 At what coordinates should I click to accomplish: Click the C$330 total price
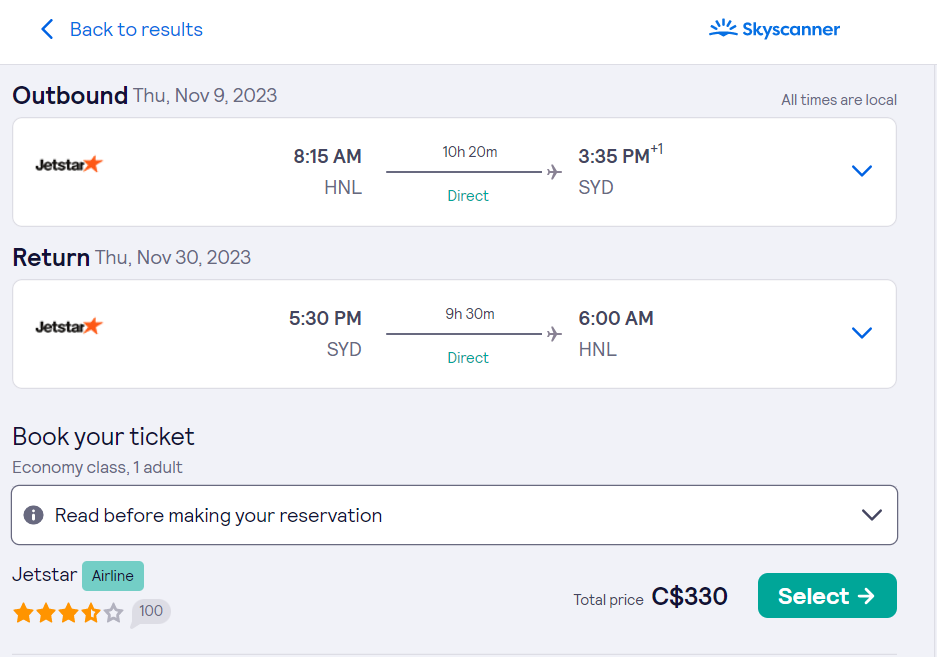tap(689, 597)
